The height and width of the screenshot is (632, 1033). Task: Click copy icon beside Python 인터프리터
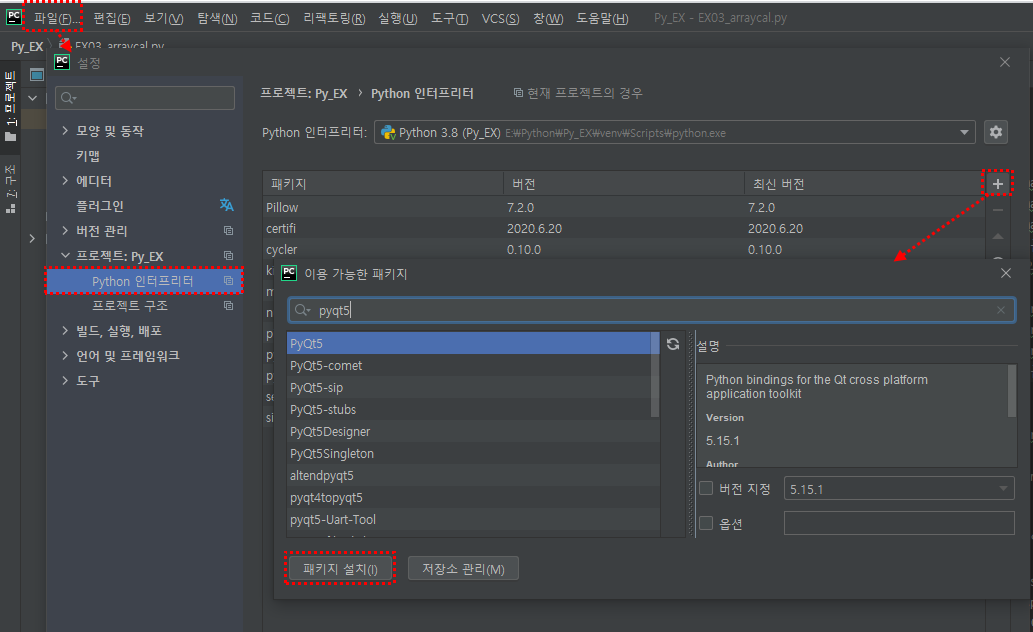coord(228,281)
